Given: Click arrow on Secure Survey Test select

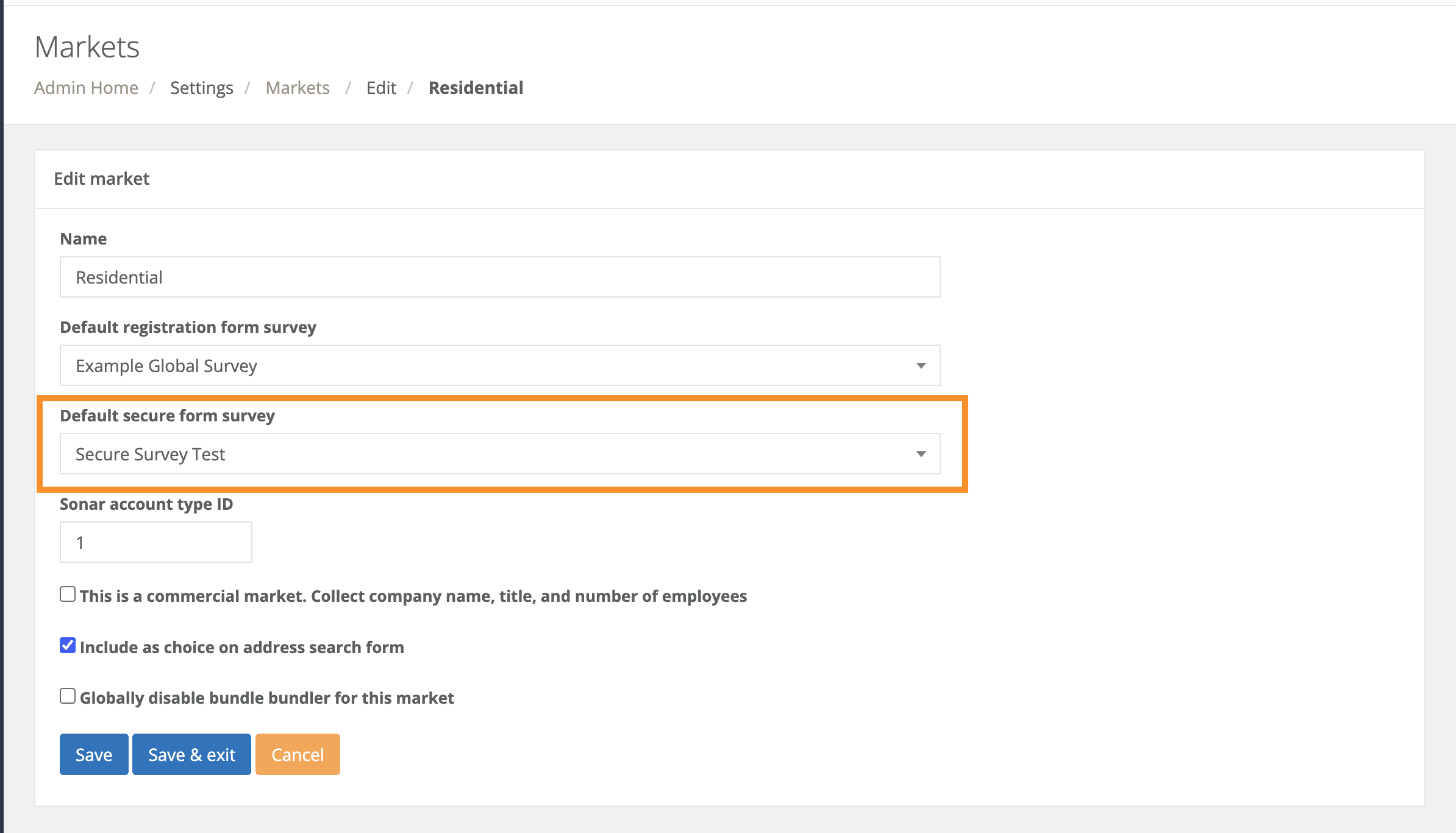Looking at the screenshot, I should [x=921, y=454].
